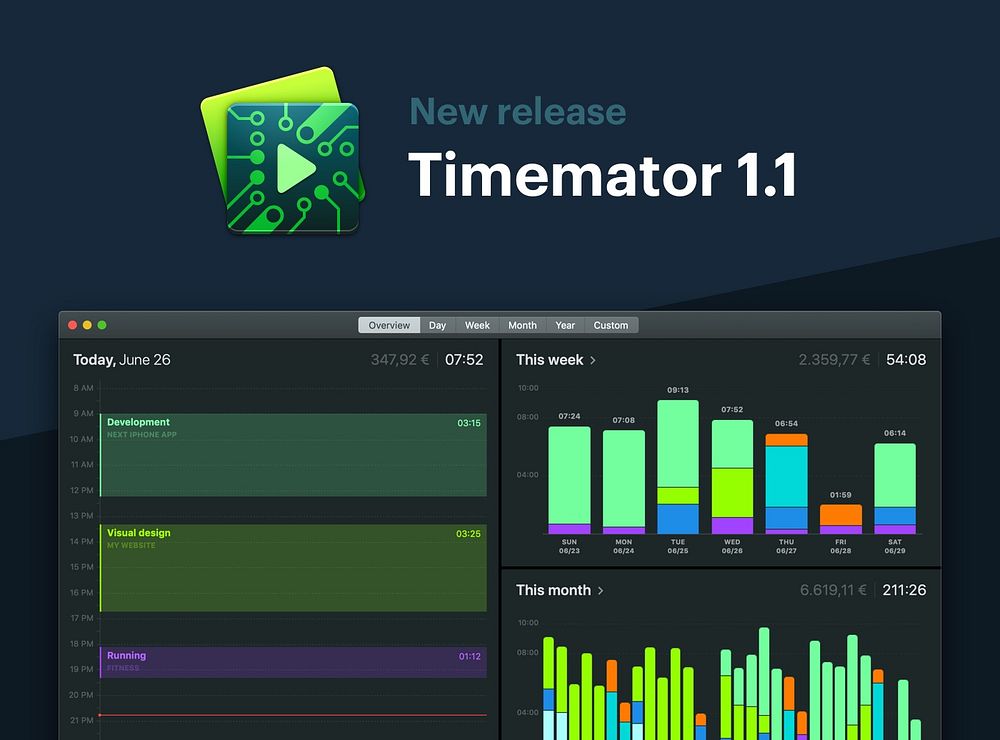1000x740 pixels.
Task: Click the 01:12 Running duration
Action: (469, 656)
